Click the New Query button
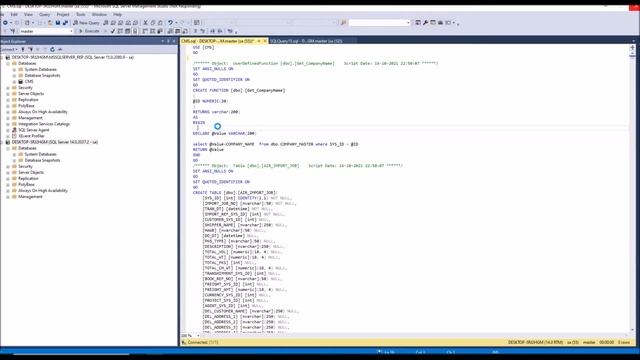This screenshot has height=360, width=640. point(86,23)
